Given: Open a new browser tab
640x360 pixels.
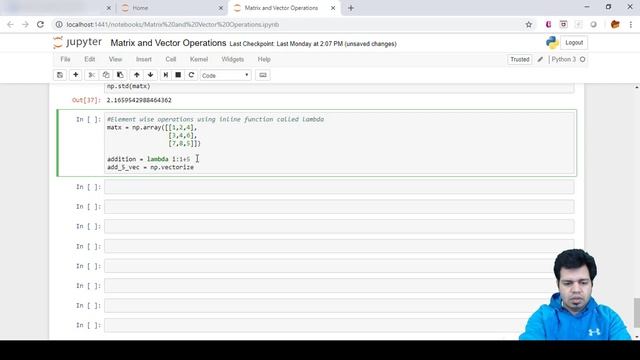Looking at the screenshot, I should 351,8.
